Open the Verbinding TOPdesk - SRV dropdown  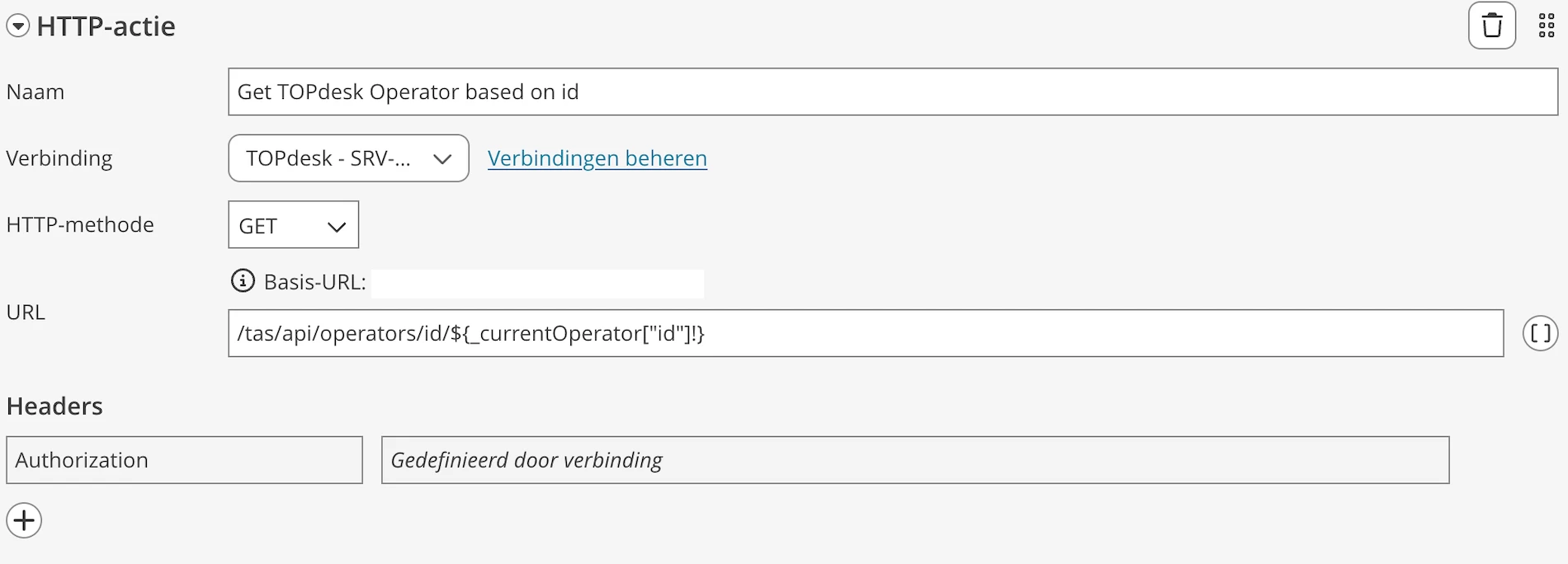tap(348, 158)
